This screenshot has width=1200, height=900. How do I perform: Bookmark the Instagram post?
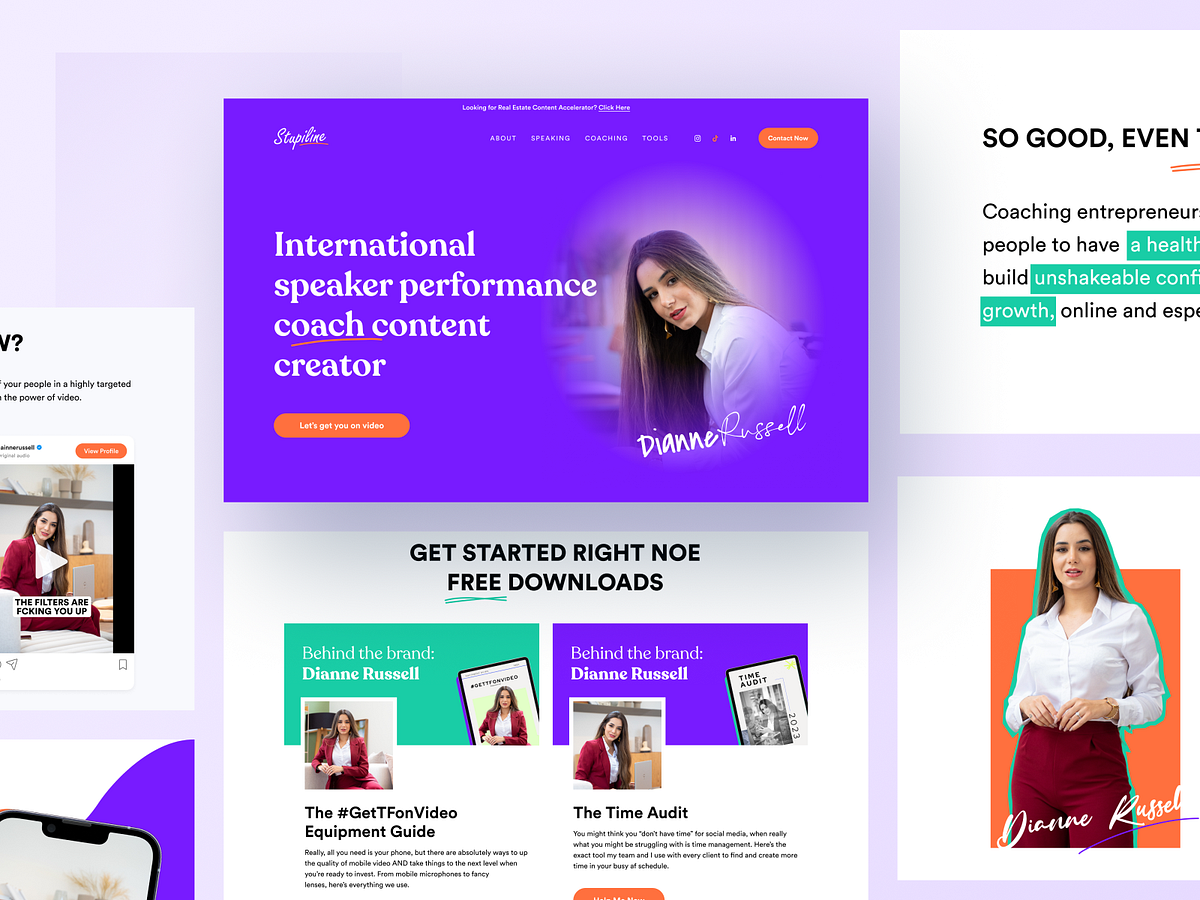pyautogui.click(x=123, y=664)
